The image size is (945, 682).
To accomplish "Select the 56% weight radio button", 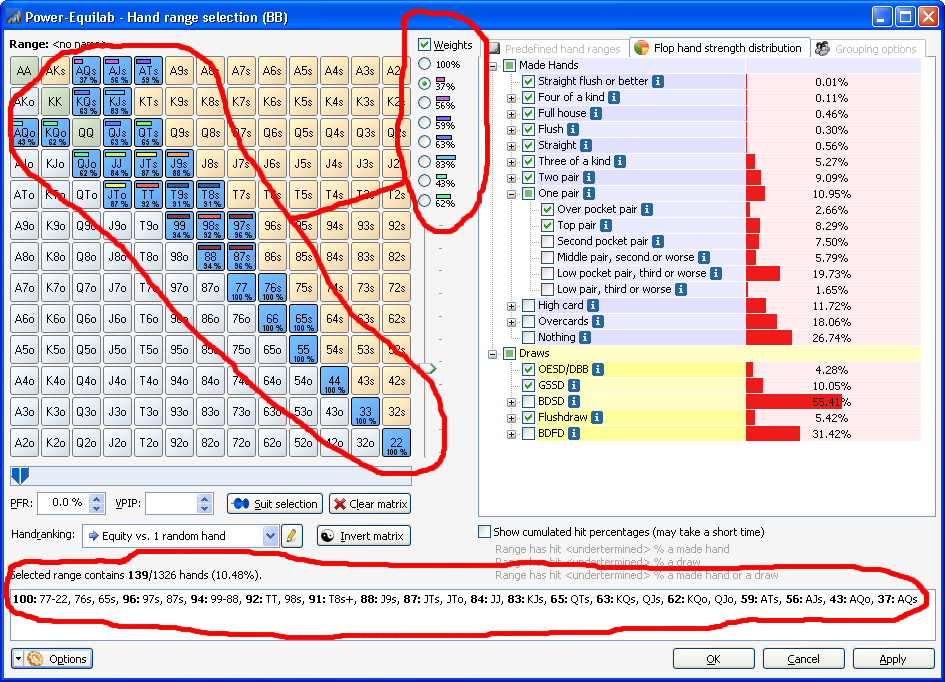I will (x=425, y=103).
